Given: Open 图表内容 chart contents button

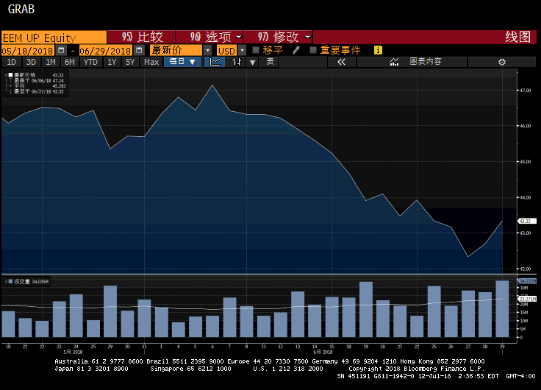Looking at the screenshot, I should [x=413, y=62].
